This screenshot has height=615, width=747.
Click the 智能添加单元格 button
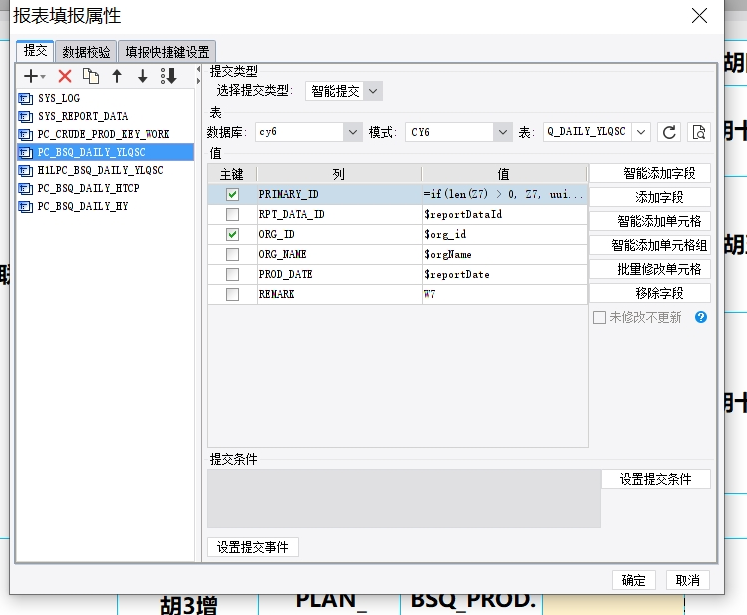650,221
